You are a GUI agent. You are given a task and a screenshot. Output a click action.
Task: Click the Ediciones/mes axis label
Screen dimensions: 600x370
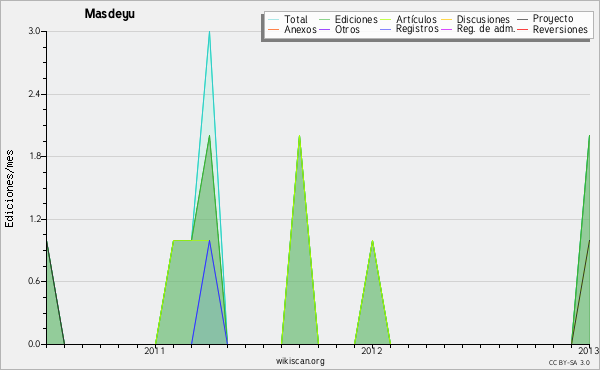click(9, 189)
